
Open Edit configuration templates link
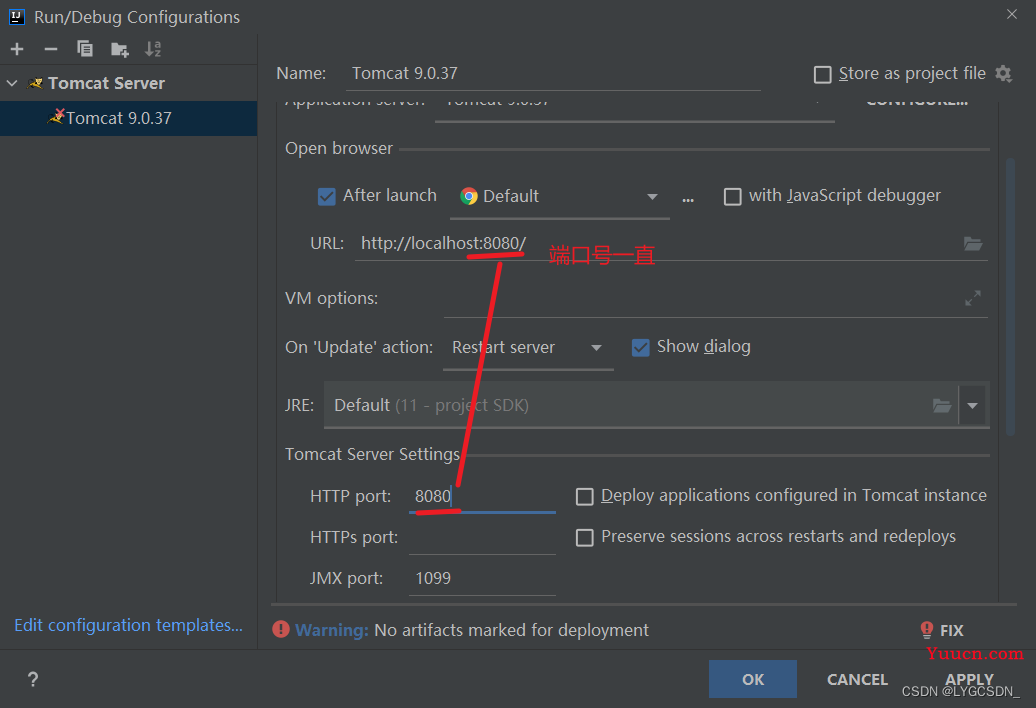coord(128,625)
